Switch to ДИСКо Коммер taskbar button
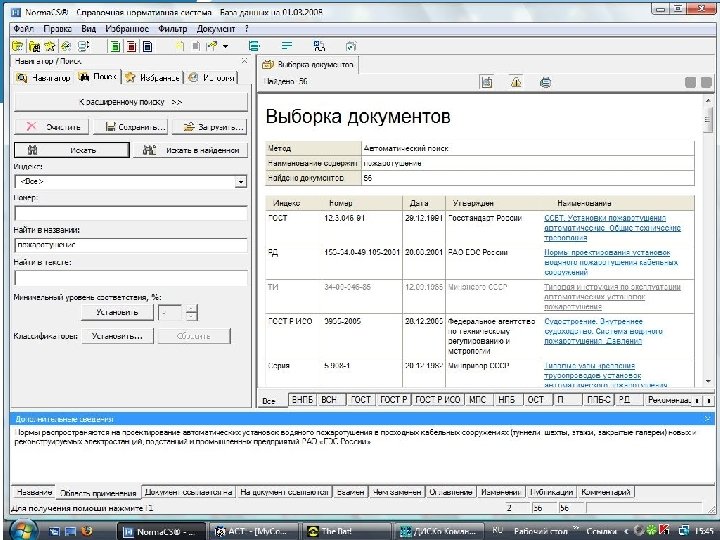The height and width of the screenshot is (540, 720). 439,531
